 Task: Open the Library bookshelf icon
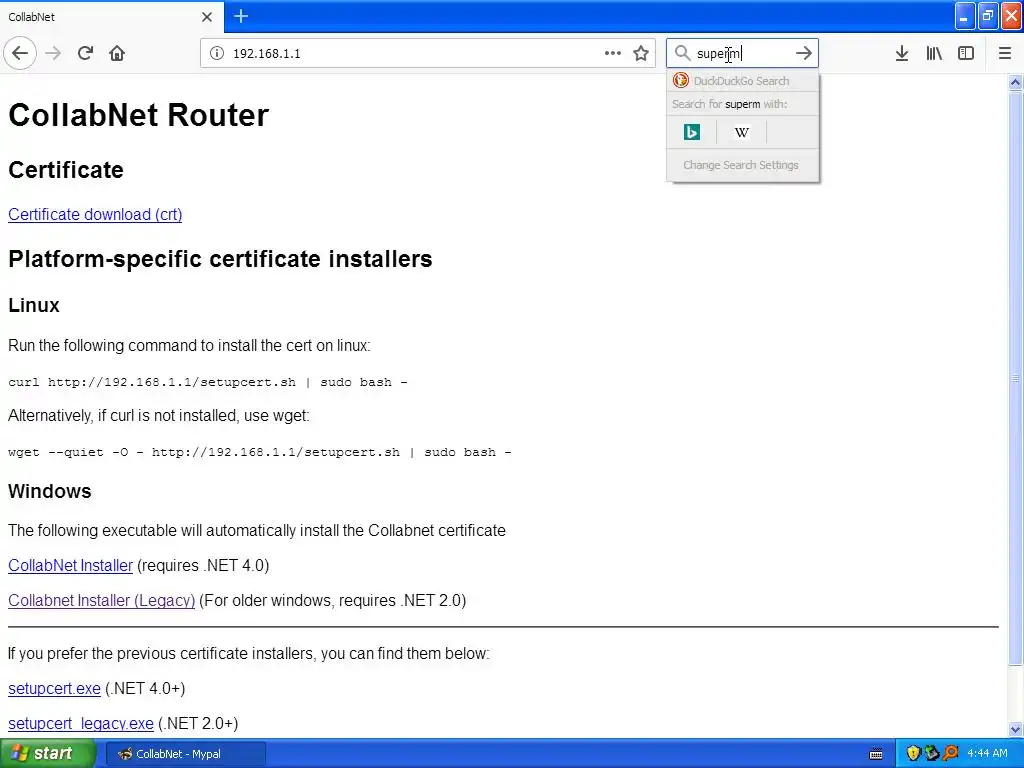(x=934, y=53)
